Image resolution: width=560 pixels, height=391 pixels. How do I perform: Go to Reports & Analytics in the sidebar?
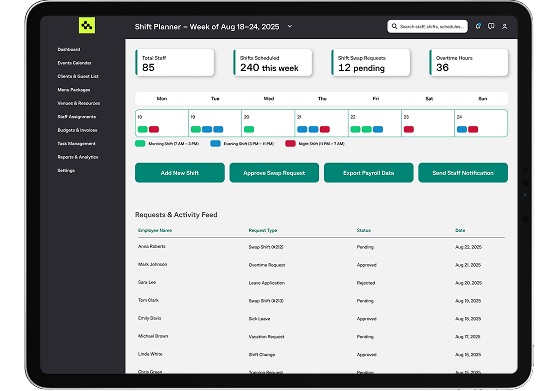[78, 157]
